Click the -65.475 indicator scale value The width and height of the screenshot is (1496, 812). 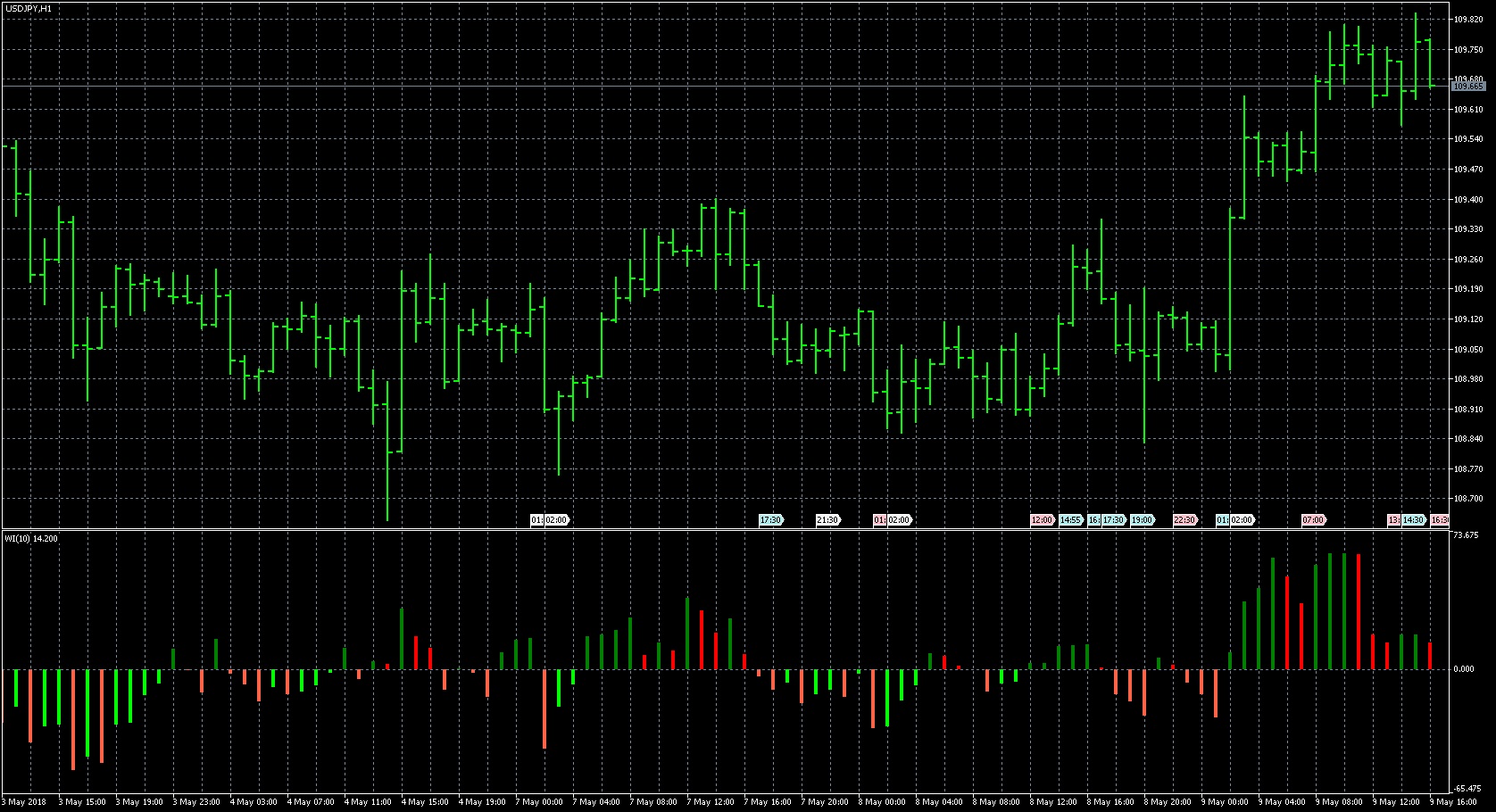tap(1467, 789)
